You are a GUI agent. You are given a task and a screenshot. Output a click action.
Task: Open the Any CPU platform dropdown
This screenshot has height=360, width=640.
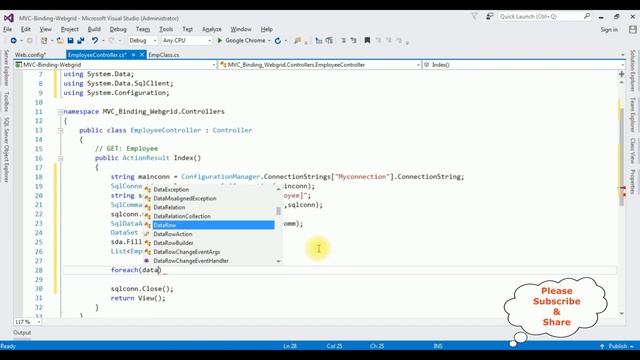pos(187,40)
